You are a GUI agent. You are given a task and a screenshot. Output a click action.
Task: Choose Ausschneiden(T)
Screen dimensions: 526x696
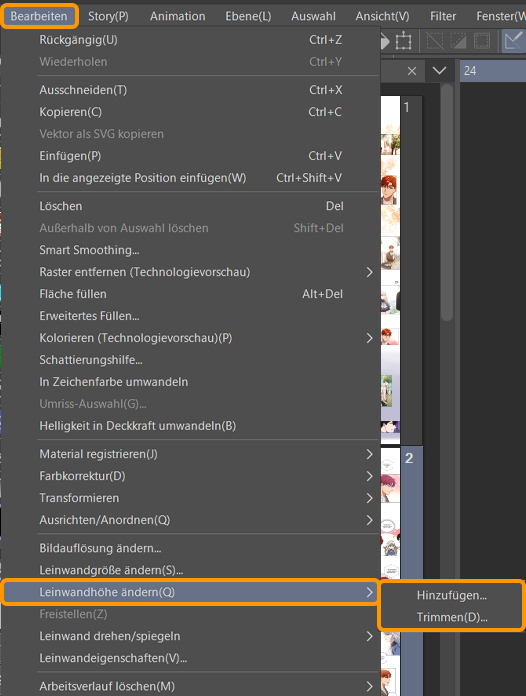(x=190, y=90)
